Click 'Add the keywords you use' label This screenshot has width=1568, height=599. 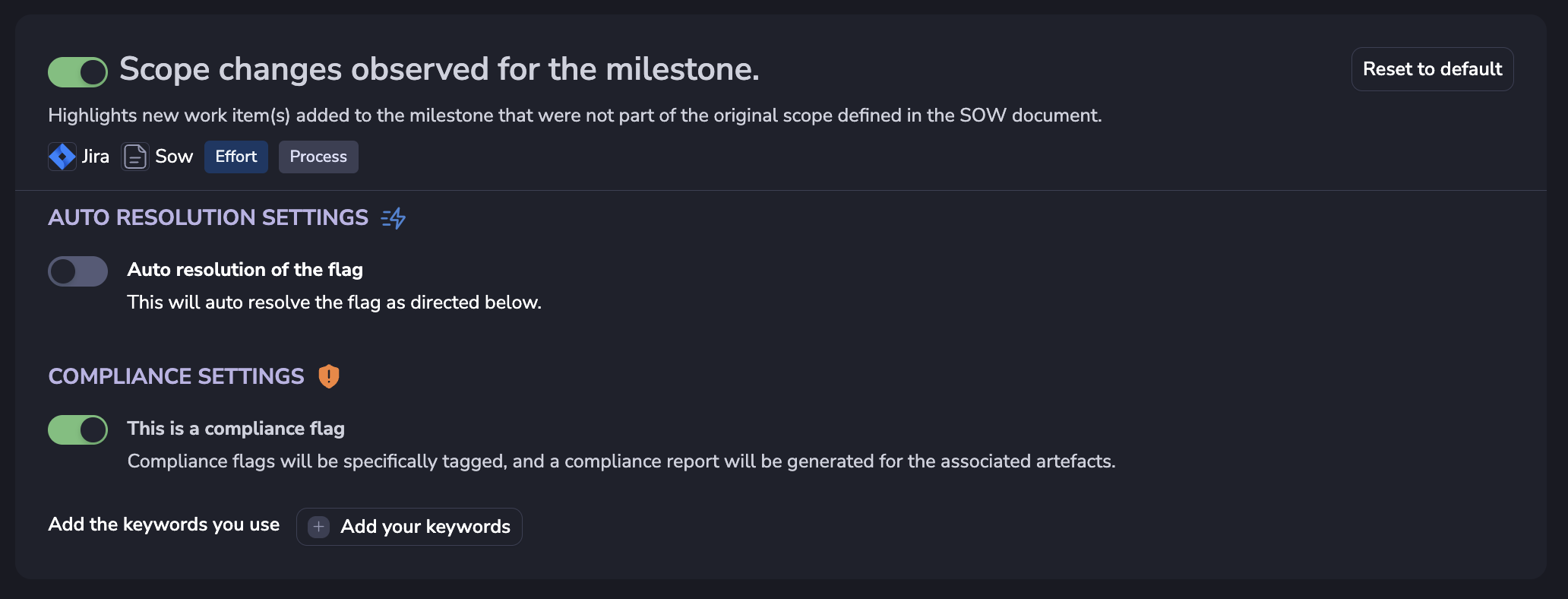click(163, 525)
